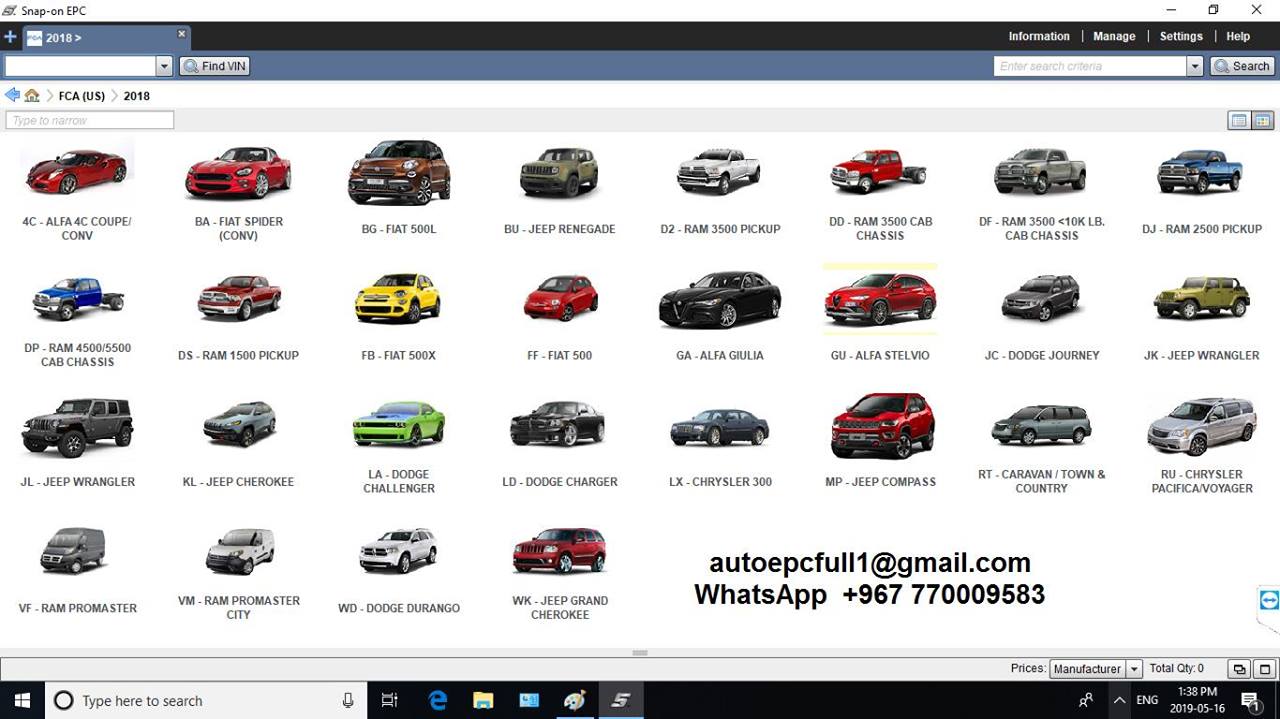Open Task View on the taskbar

click(390, 700)
